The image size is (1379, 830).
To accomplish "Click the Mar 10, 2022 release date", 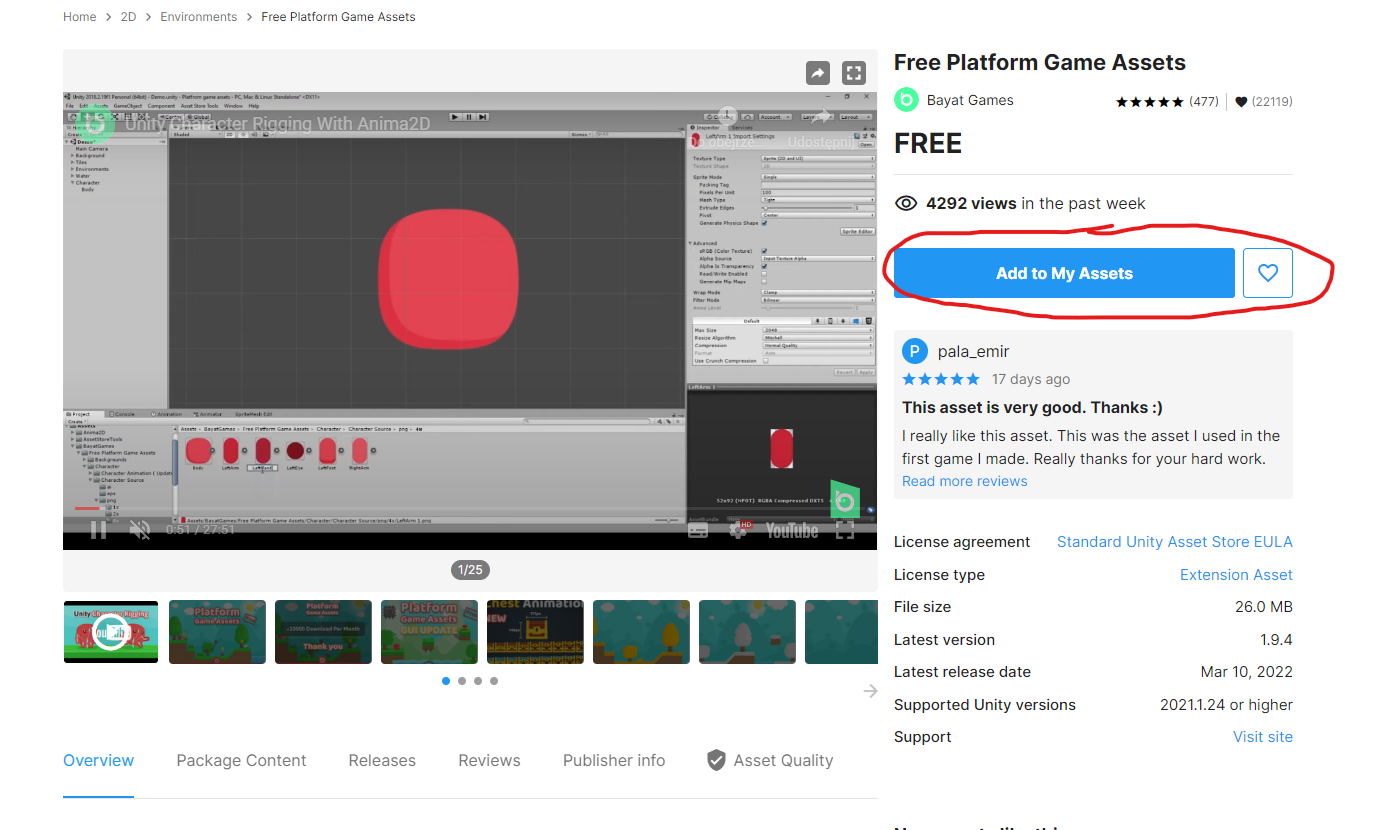I will click(x=1247, y=672).
